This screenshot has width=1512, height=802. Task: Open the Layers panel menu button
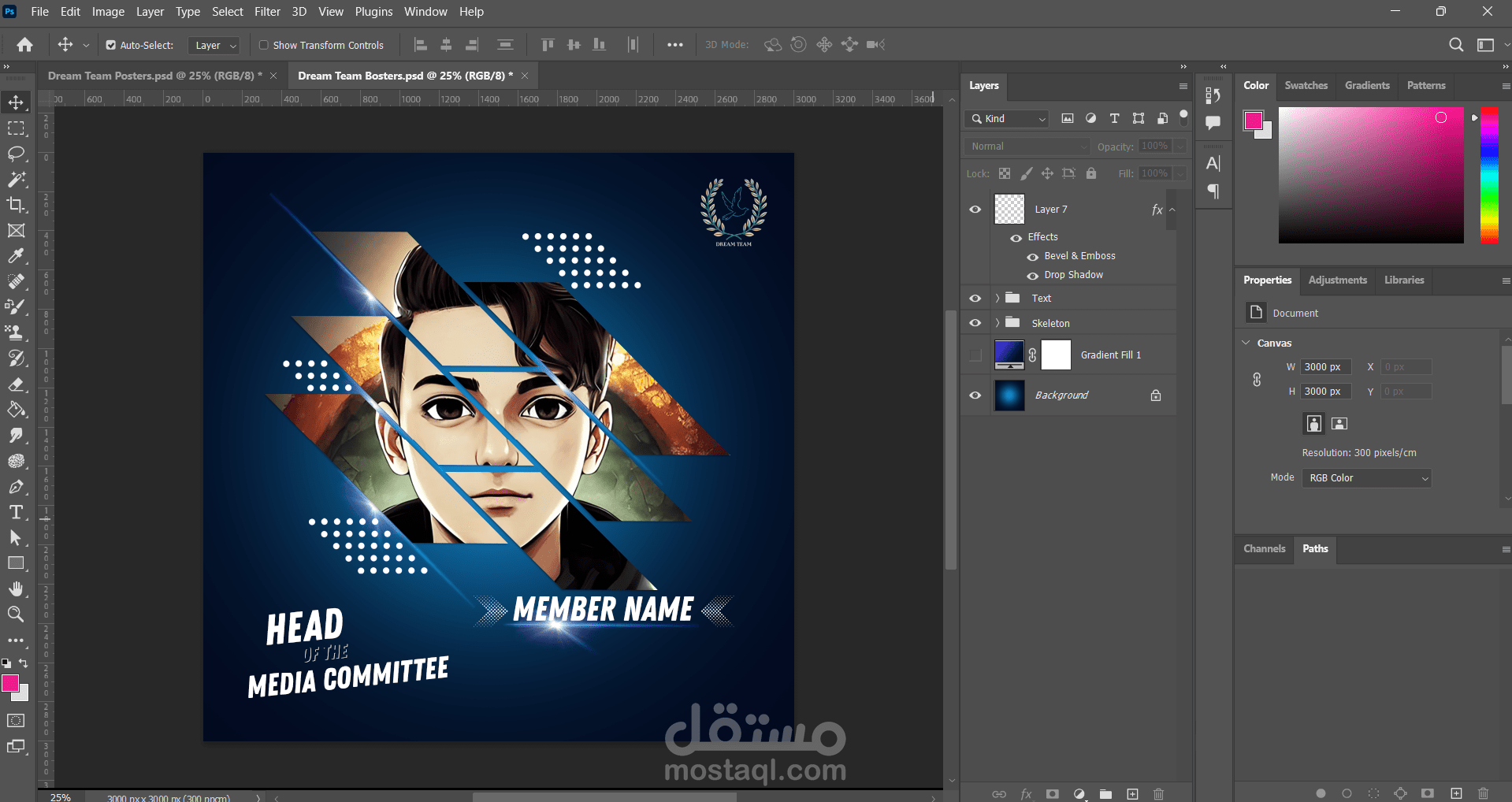pyautogui.click(x=1183, y=86)
